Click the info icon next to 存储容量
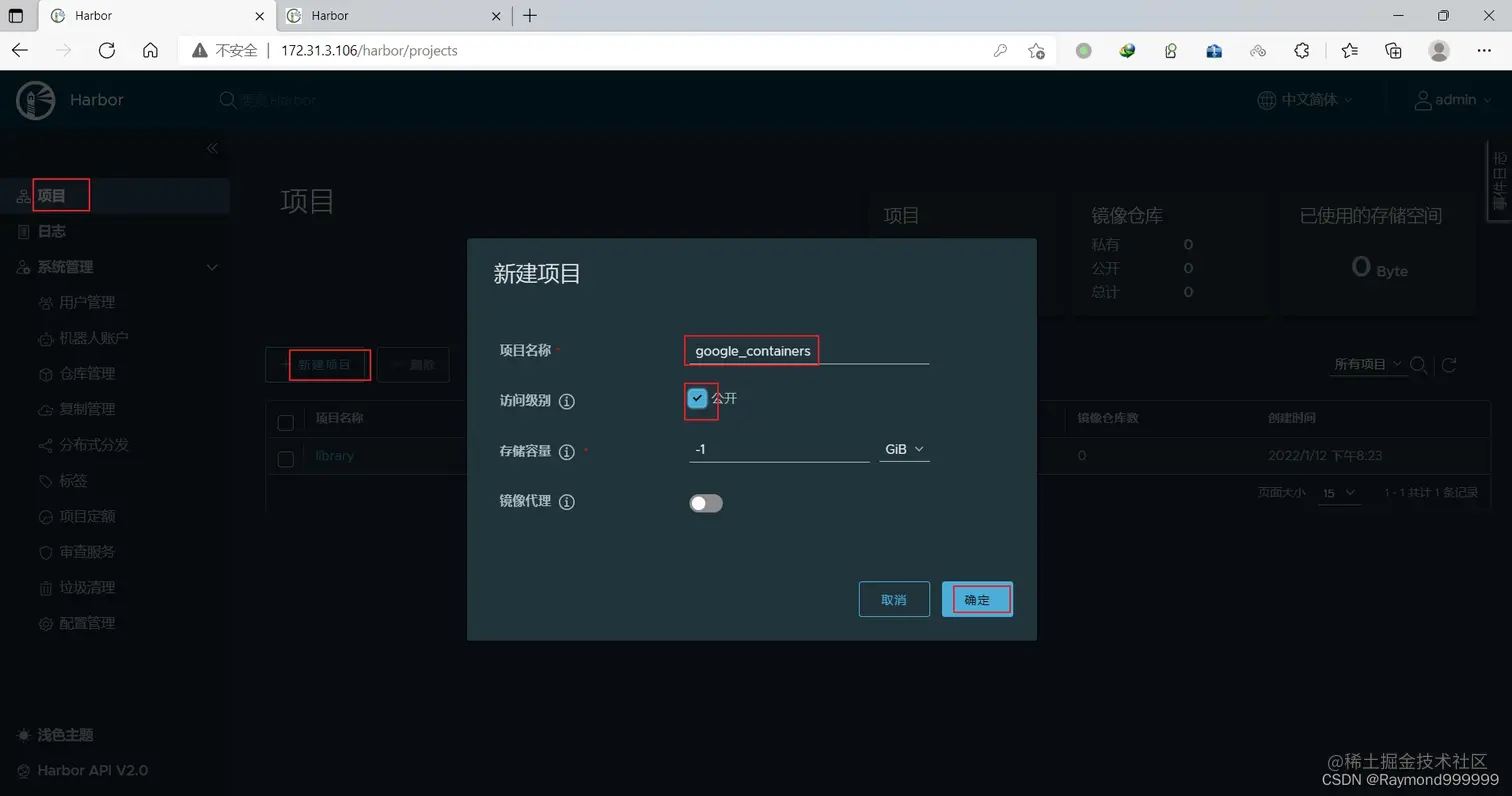The width and height of the screenshot is (1512, 796). pos(568,450)
